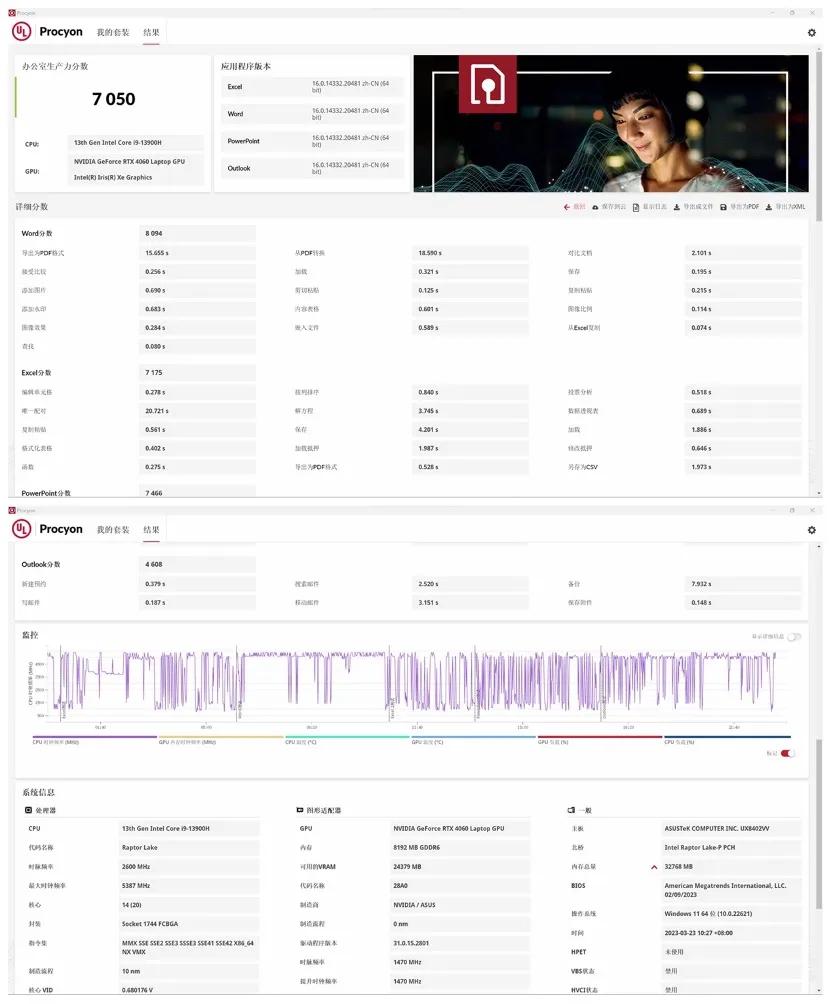Click the export as PDF disk icon

point(723,207)
